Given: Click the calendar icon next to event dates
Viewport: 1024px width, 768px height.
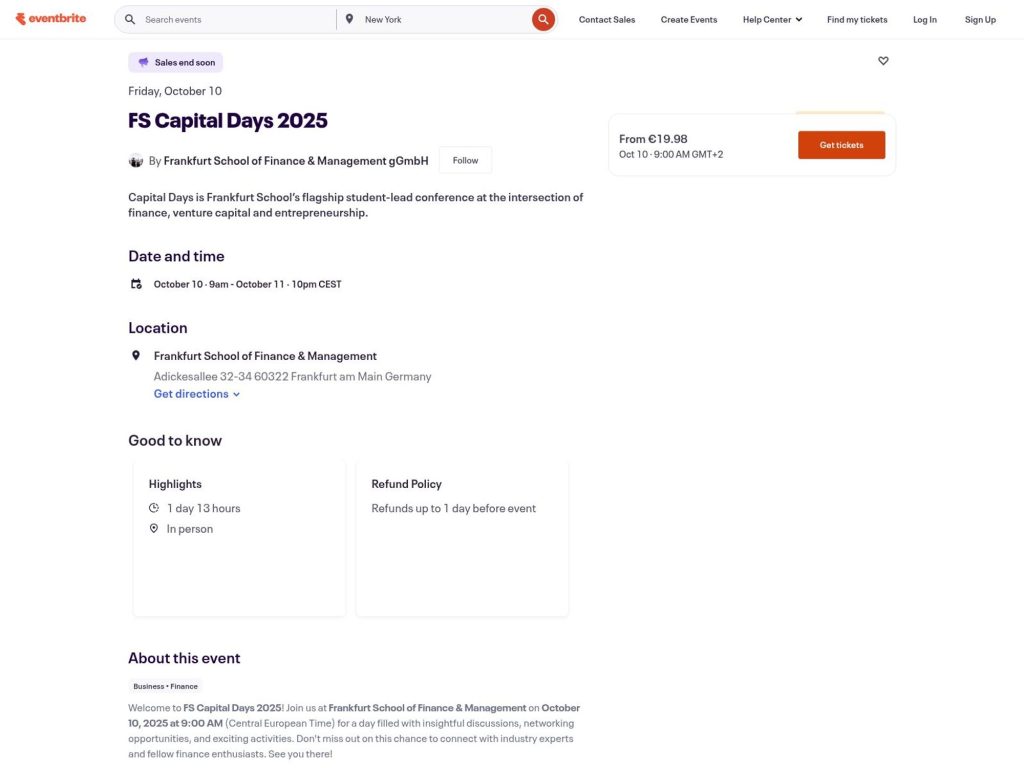Looking at the screenshot, I should click(136, 283).
